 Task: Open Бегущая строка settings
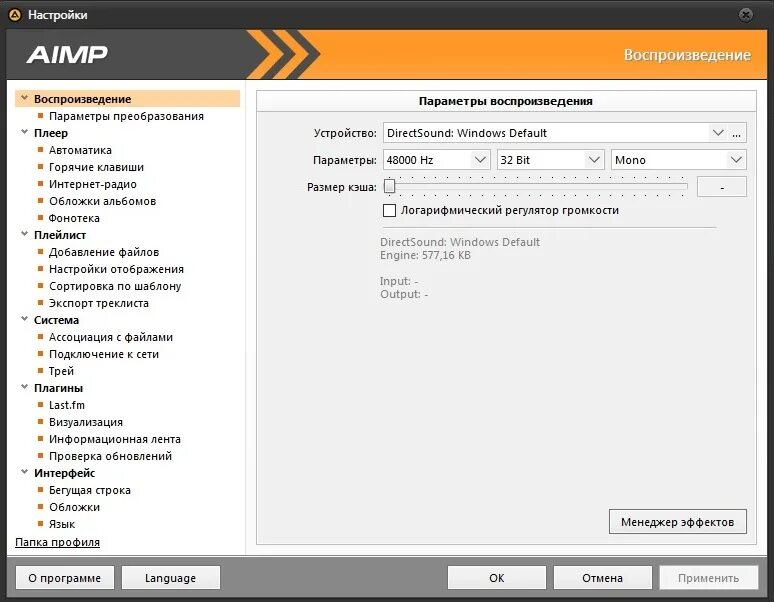tap(89, 490)
